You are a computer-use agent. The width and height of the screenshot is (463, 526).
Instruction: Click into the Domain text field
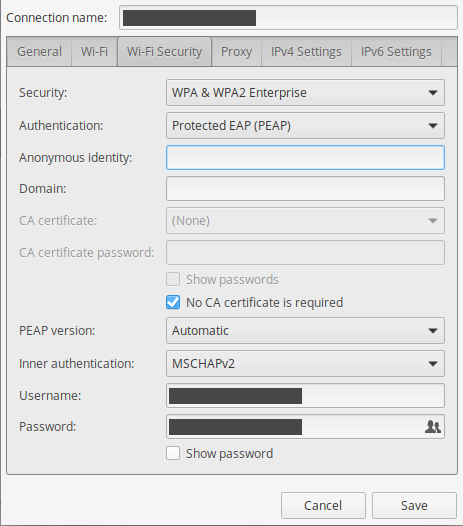(x=305, y=189)
